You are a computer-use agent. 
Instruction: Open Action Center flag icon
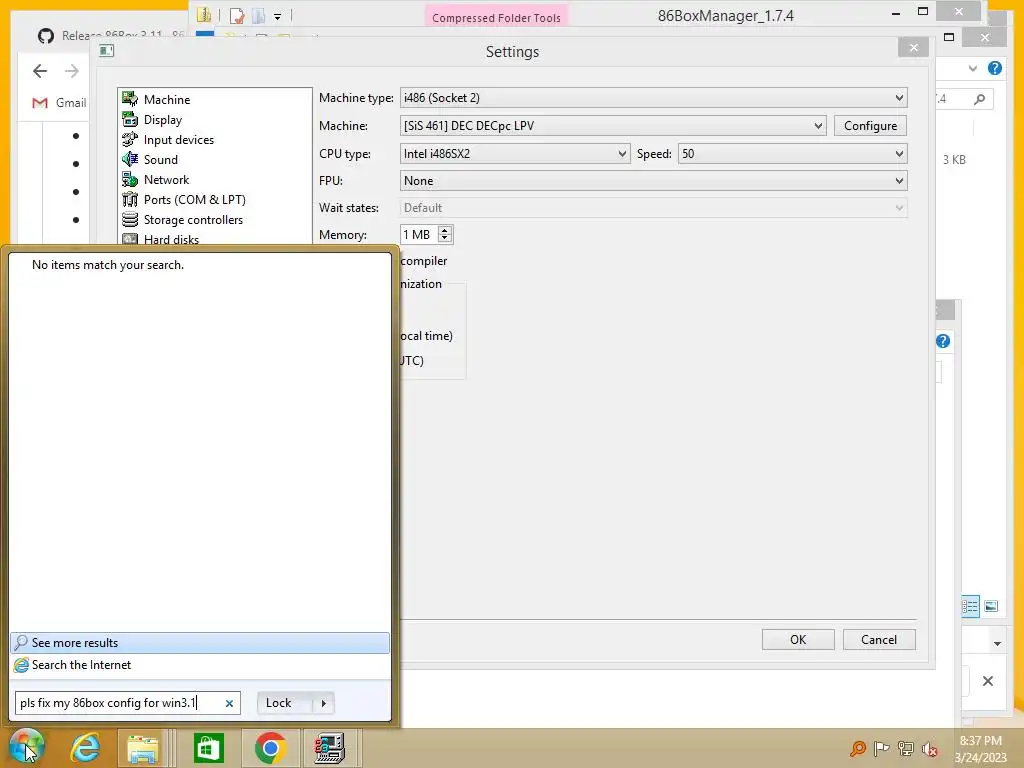tap(882, 748)
